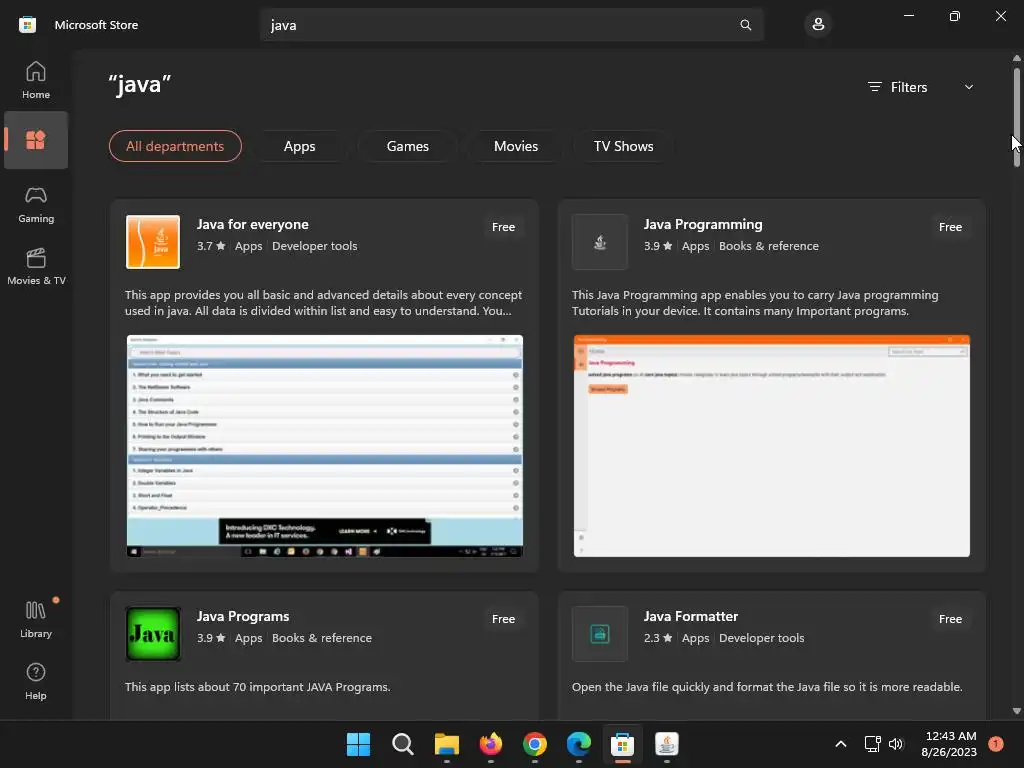Click the Java taskbar icon
Image resolution: width=1024 pixels, height=768 pixels.
667,744
